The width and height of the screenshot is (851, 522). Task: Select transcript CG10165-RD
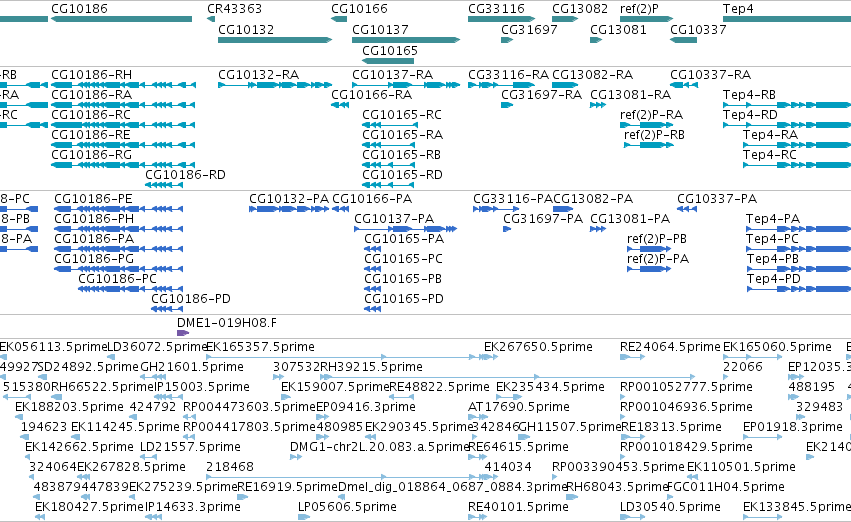pos(388,185)
